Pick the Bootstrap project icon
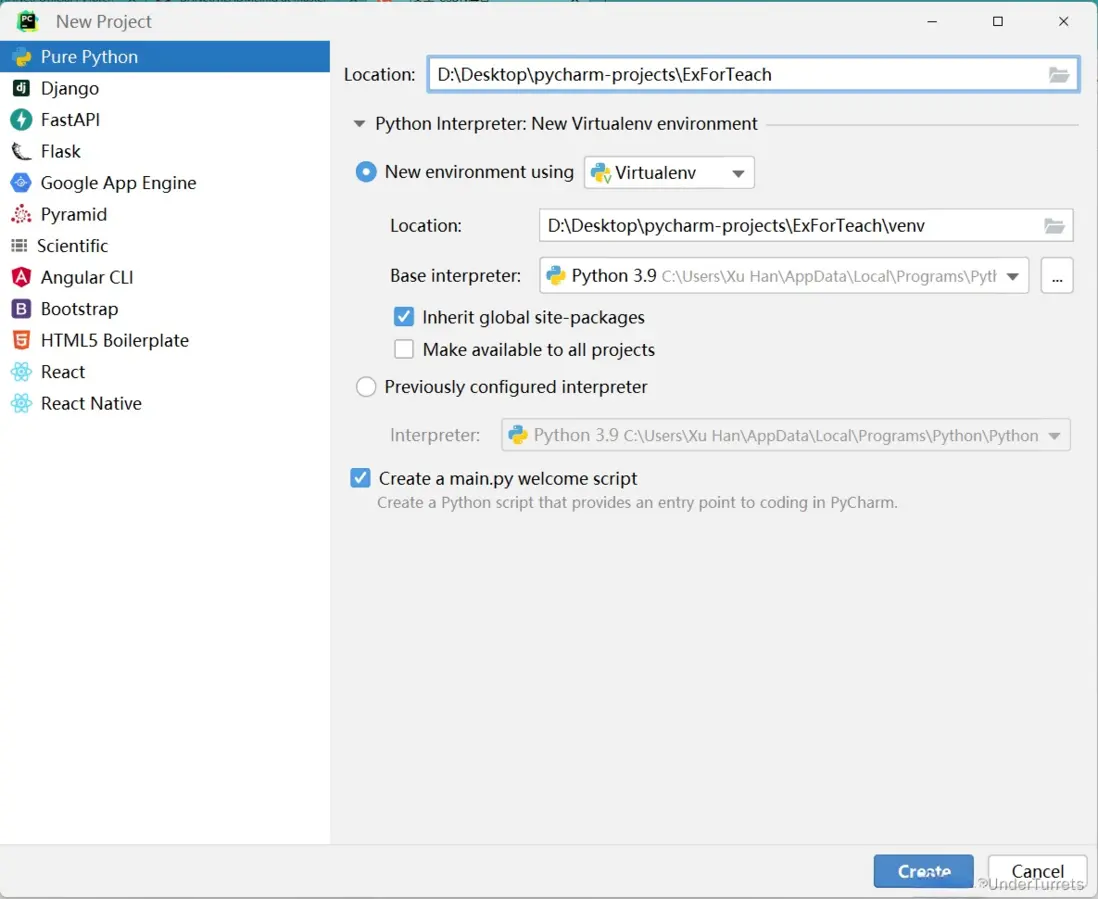 (x=21, y=309)
